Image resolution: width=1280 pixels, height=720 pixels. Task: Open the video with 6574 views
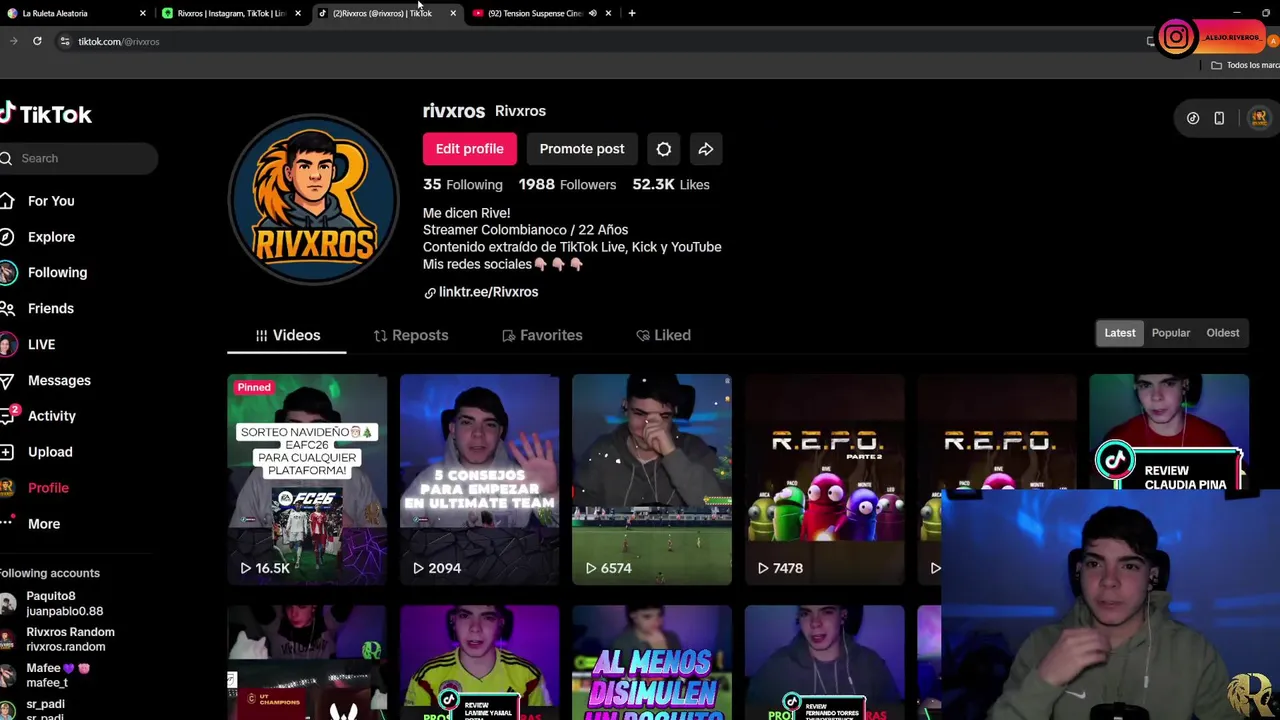pyautogui.click(x=652, y=479)
